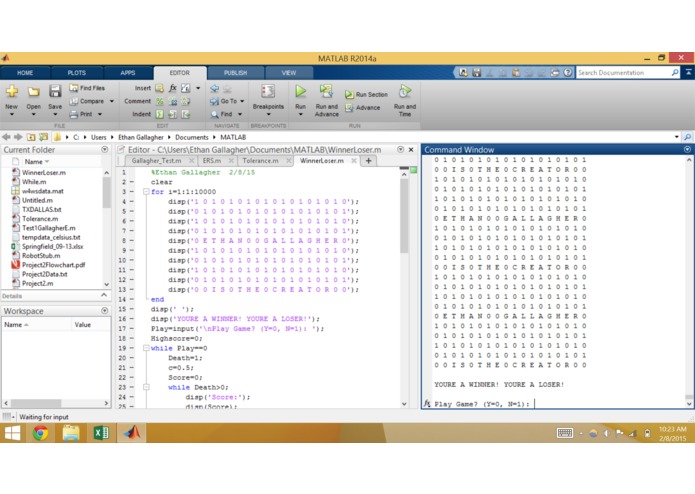Go up one folder level icon

[31, 137]
